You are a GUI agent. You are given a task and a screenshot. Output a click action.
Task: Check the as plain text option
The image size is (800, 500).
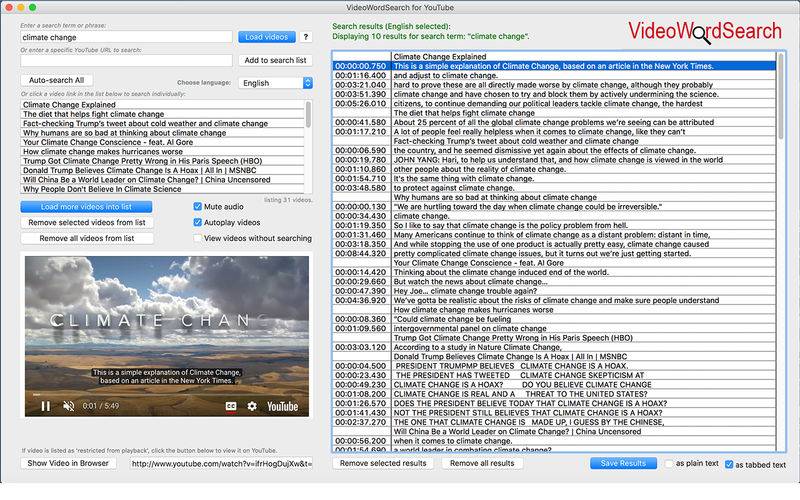(x=669, y=464)
